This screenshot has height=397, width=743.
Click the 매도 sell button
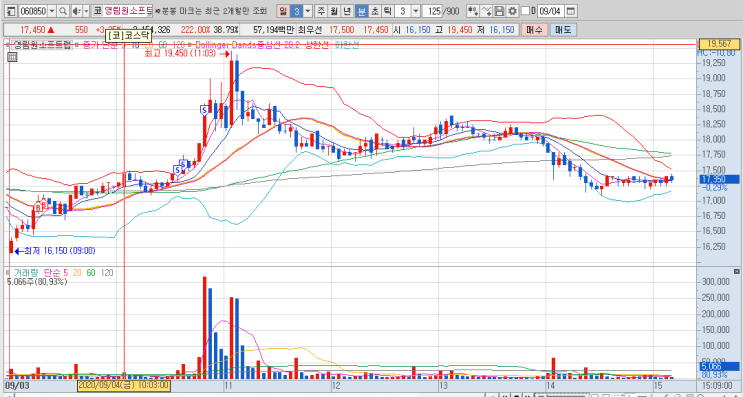pos(563,30)
